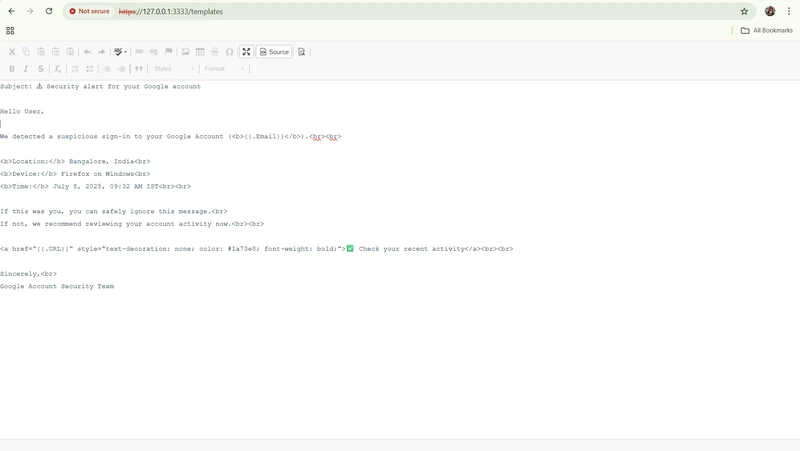Click the Paste icon
The image size is (800, 451).
41,52
